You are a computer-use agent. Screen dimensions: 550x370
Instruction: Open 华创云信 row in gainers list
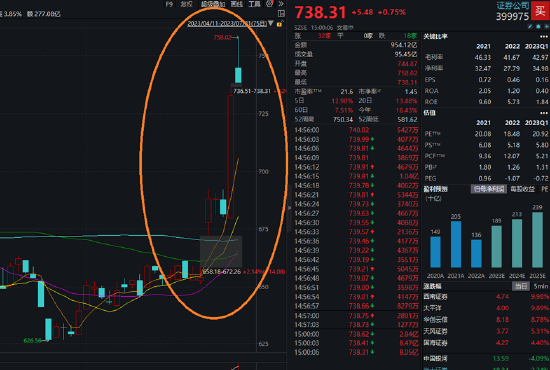[x=486, y=320]
